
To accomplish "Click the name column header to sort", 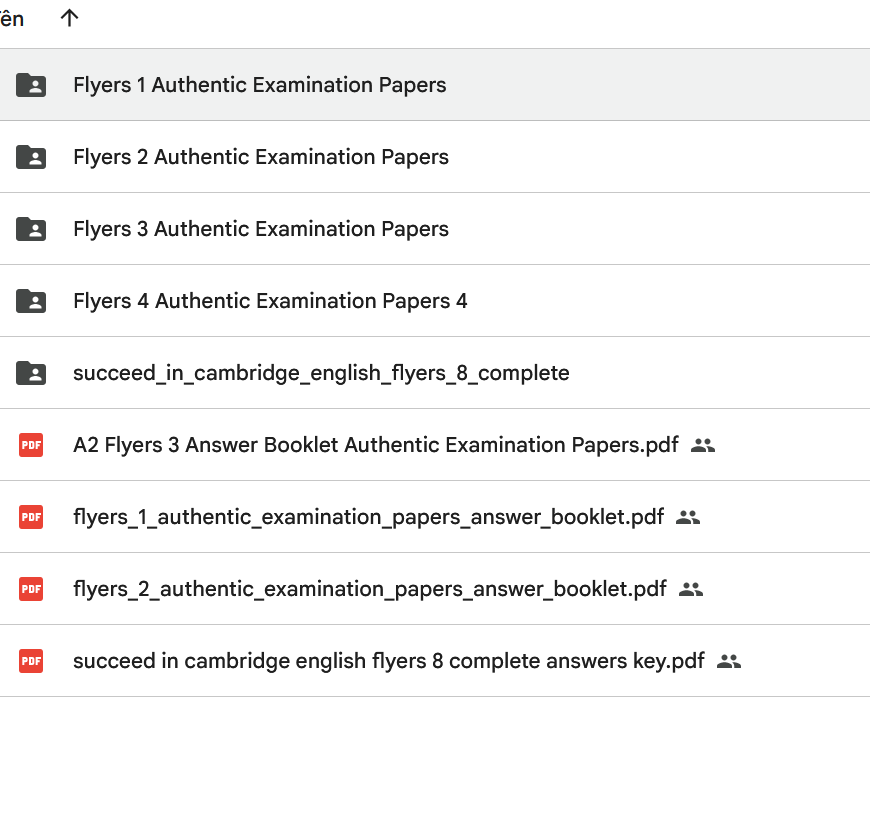I will coord(12,18).
